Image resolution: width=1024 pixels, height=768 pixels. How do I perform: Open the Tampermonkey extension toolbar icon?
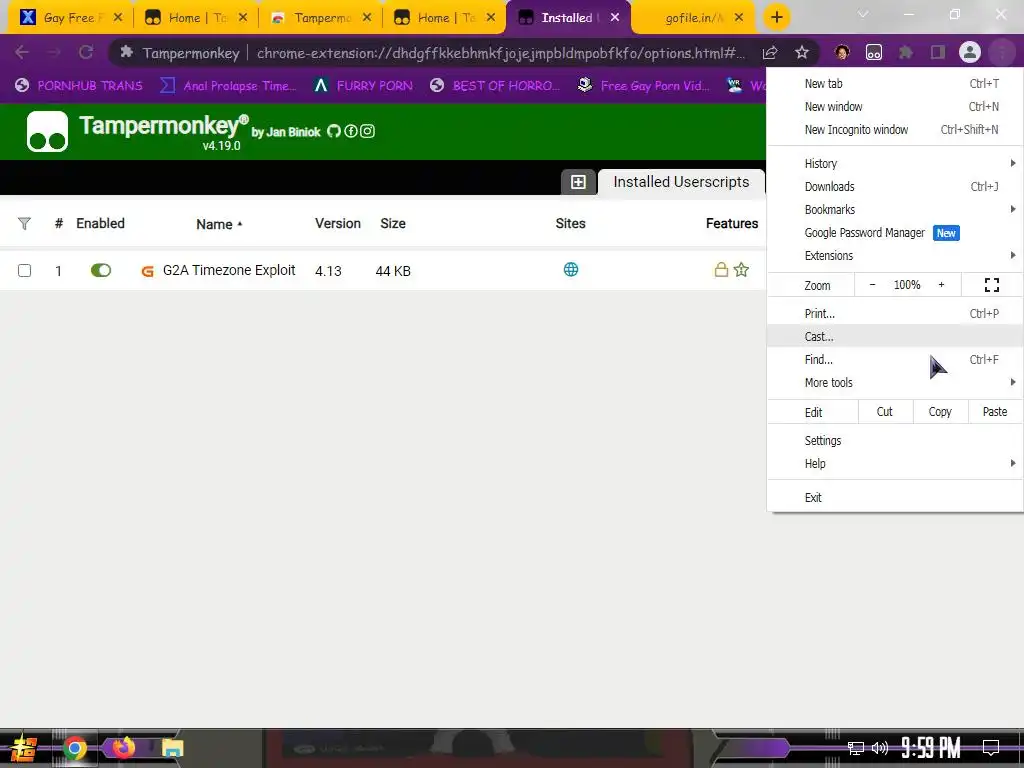pos(874,52)
